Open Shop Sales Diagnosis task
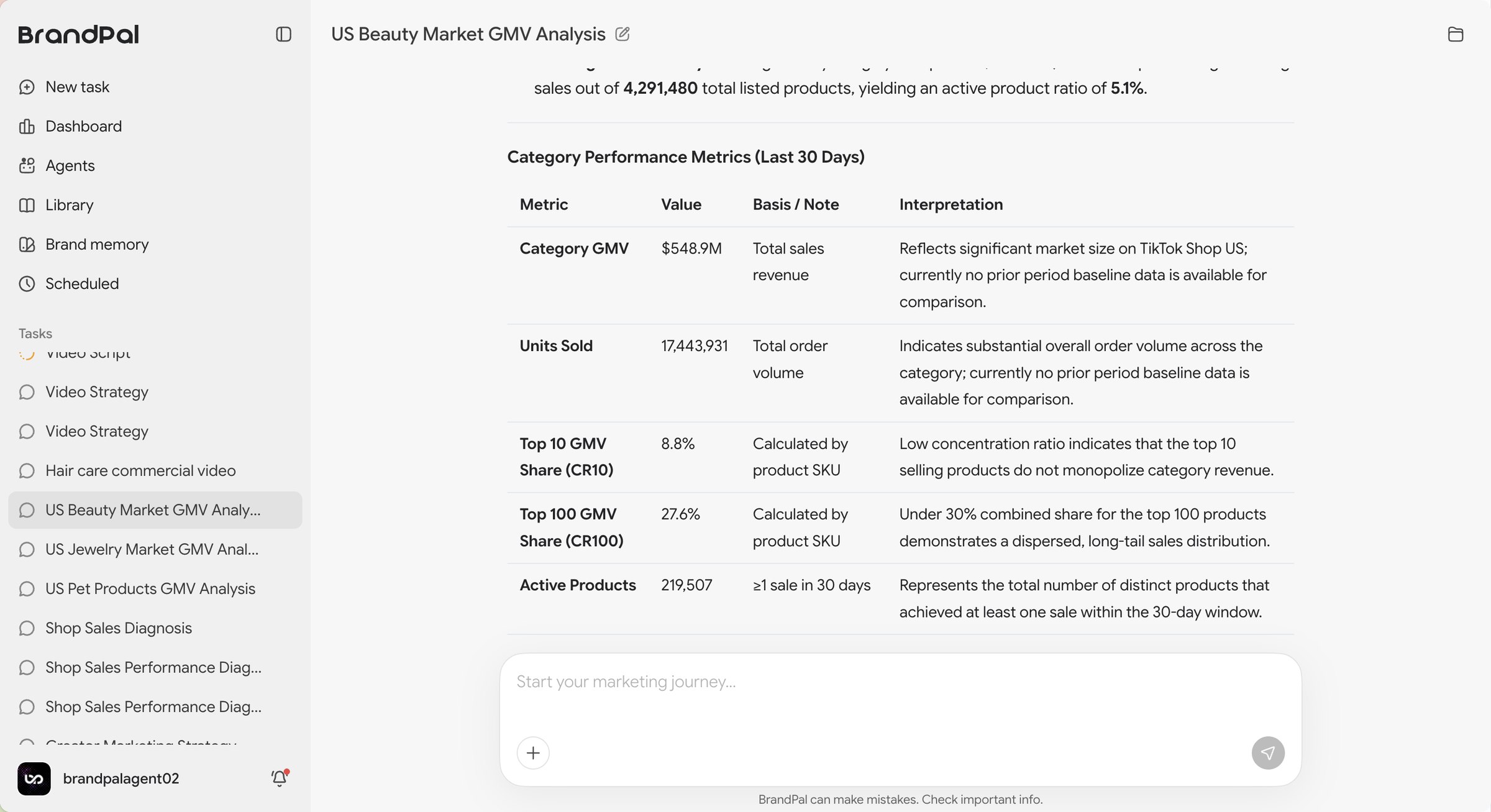 (x=155, y=628)
